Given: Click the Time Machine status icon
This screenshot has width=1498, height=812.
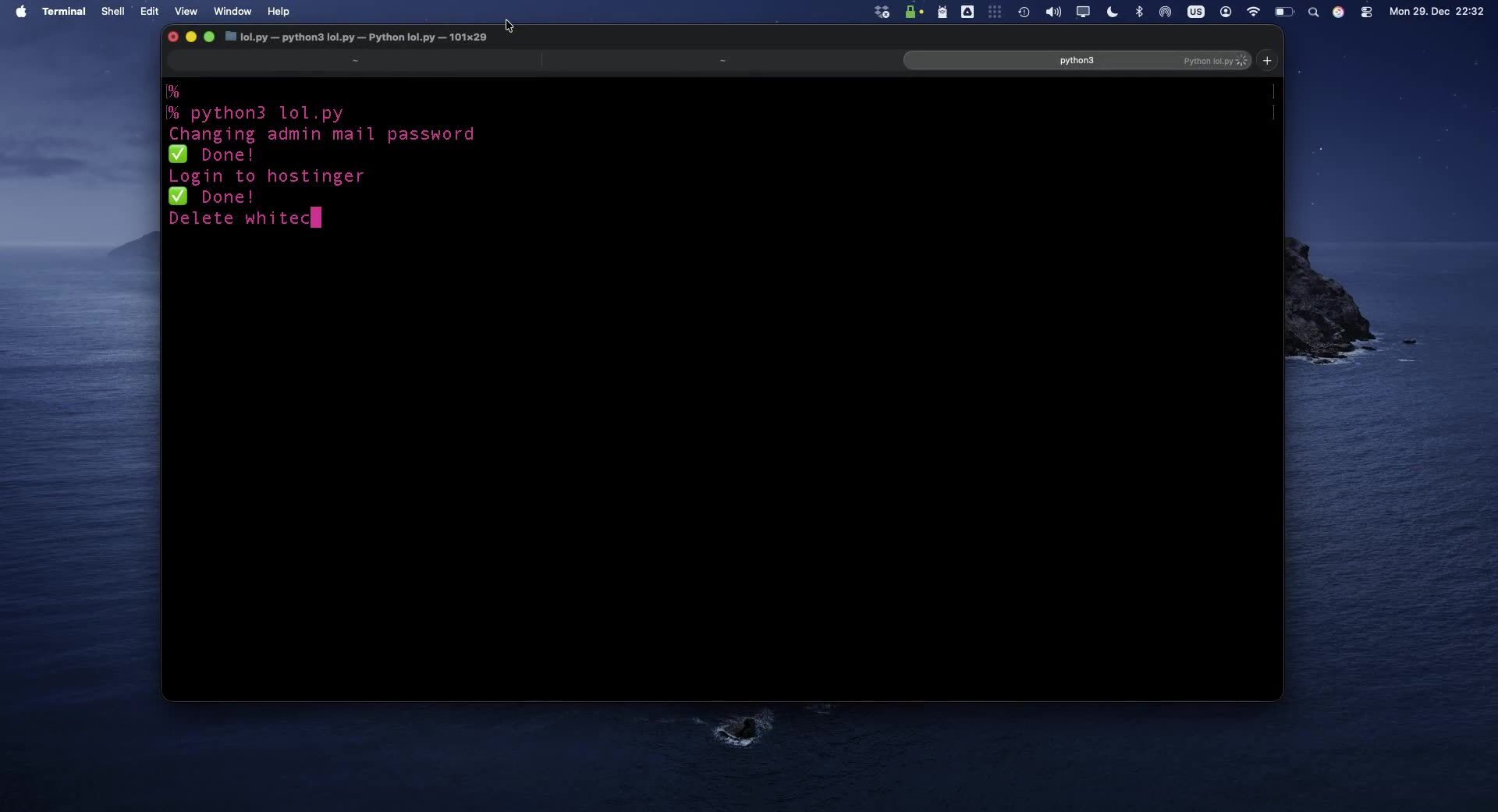Looking at the screenshot, I should tap(1024, 12).
